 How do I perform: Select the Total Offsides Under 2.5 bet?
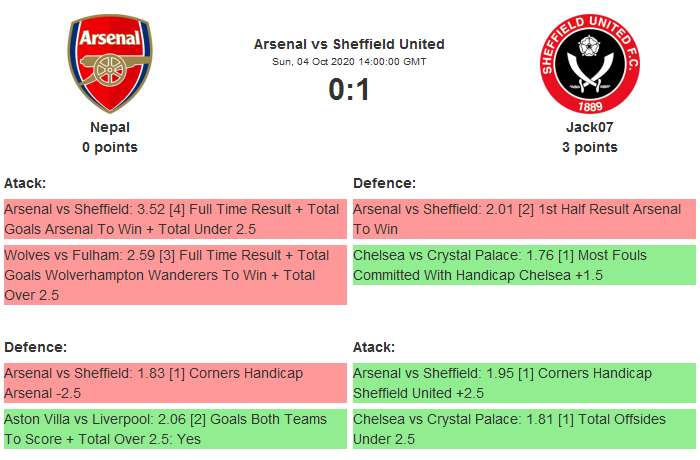(523, 429)
